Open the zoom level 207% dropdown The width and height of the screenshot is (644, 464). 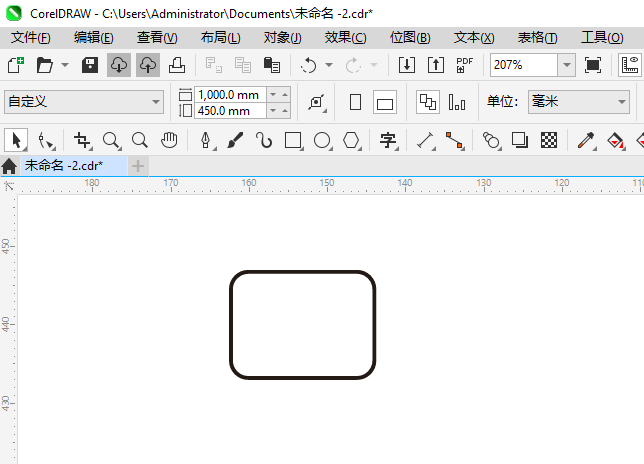pos(566,65)
